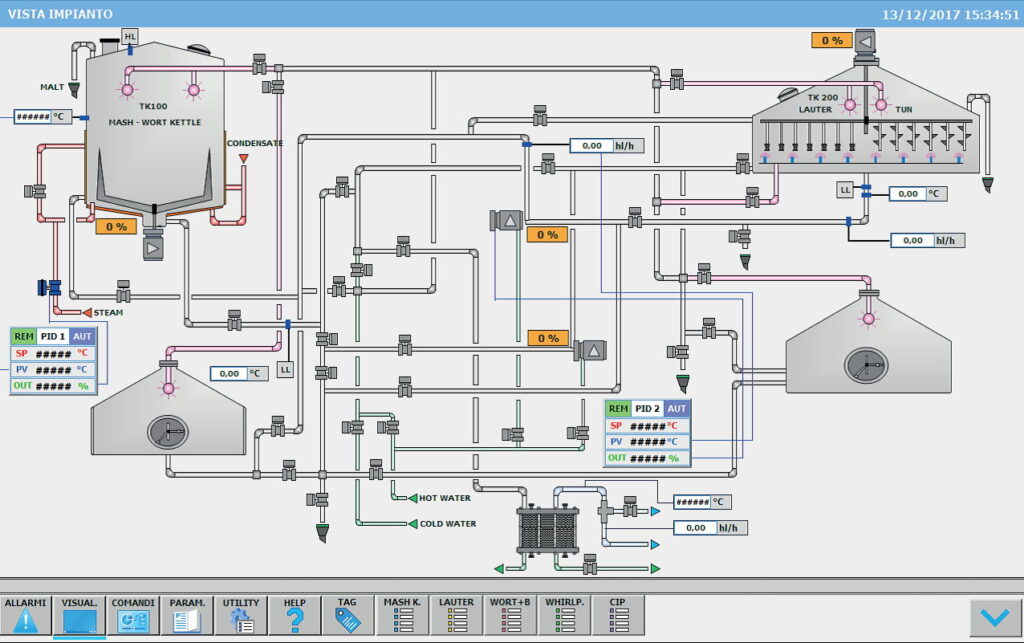Open the WORT+B list
Screen dimensions: 1024x643
click(510, 615)
